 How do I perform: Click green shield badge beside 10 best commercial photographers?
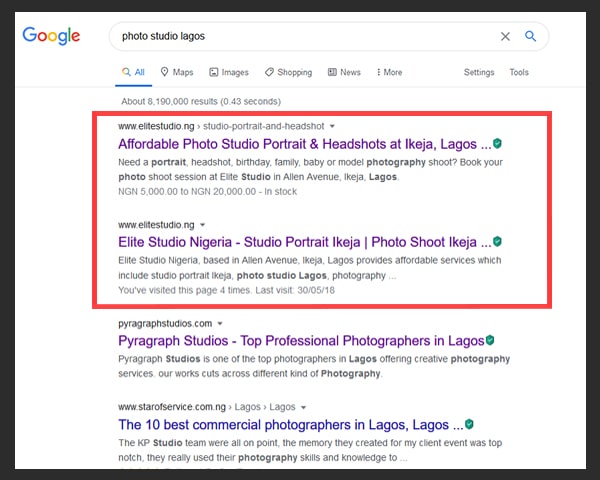tap(469, 424)
